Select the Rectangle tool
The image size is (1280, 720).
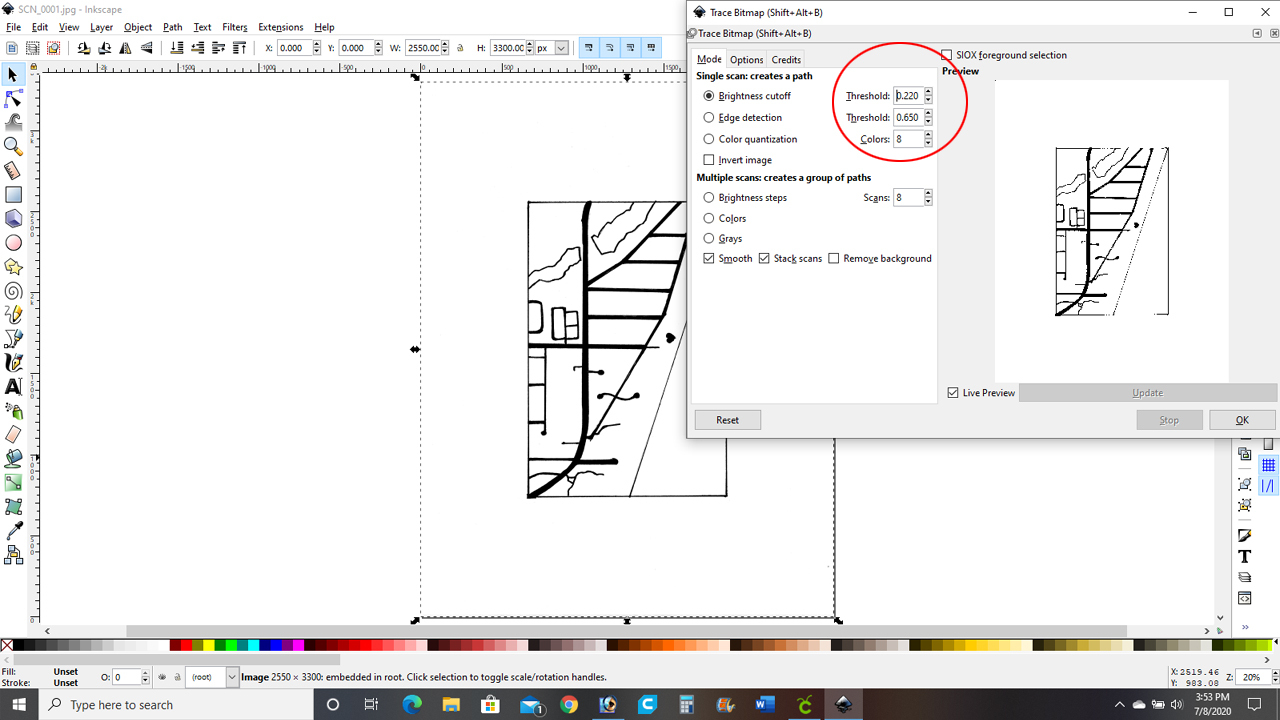coord(13,195)
